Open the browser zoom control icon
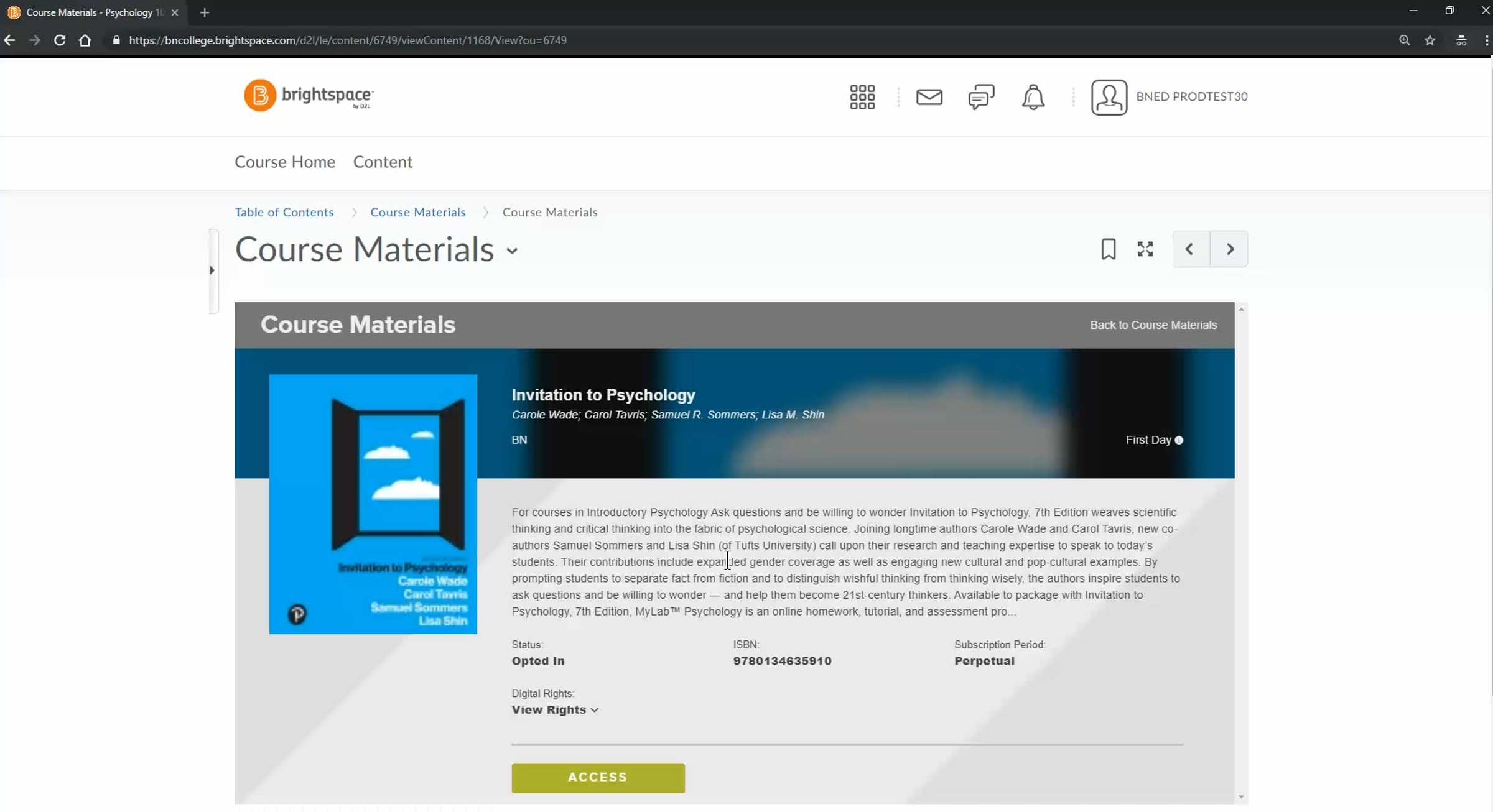Screen dimensions: 1493x812 click(1405, 40)
